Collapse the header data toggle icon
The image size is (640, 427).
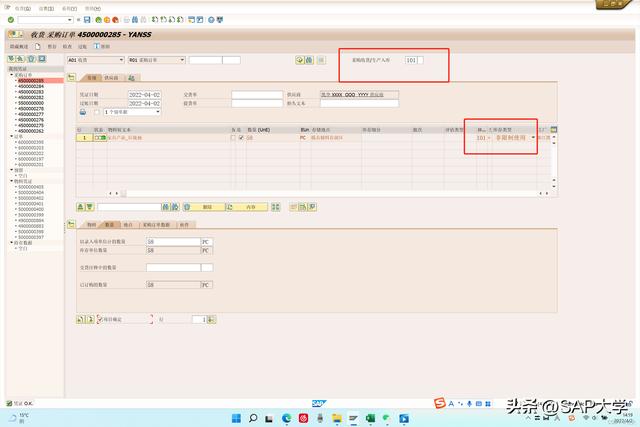pos(71,77)
